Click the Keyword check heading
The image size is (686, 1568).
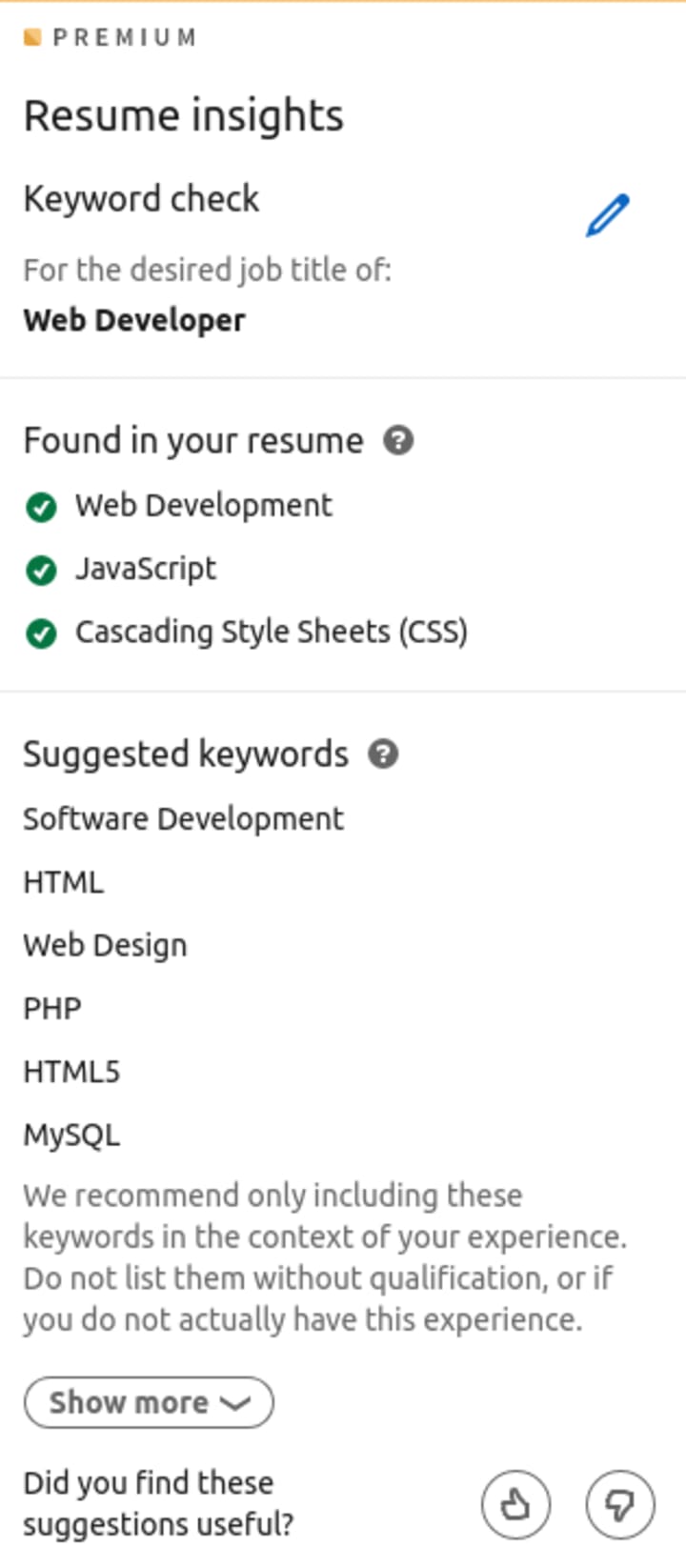141,198
